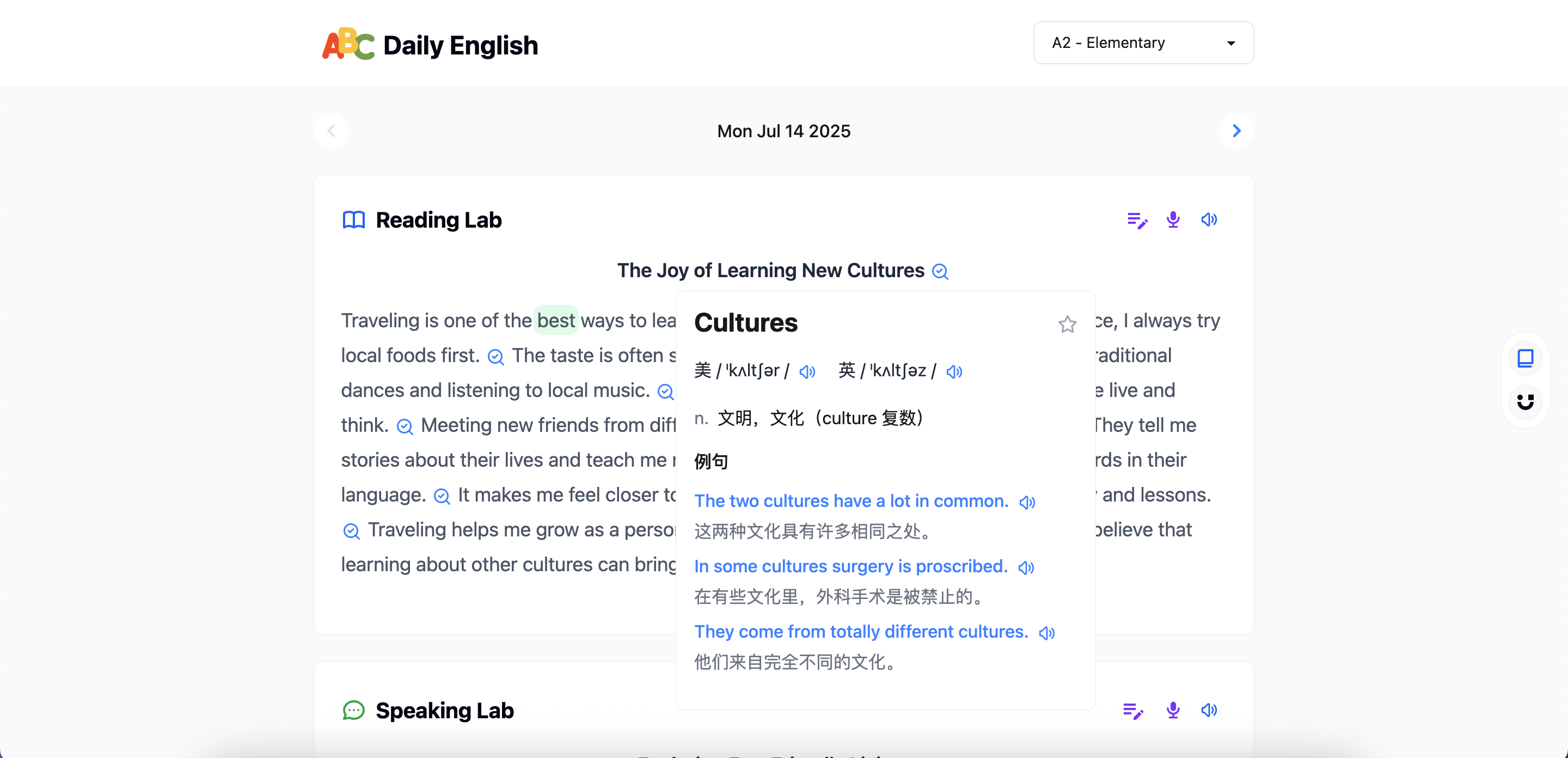The width and height of the screenshot is (1568, 758).
Task: Open the Reading Lab writing practice icon
Action: pos(1136,220)
